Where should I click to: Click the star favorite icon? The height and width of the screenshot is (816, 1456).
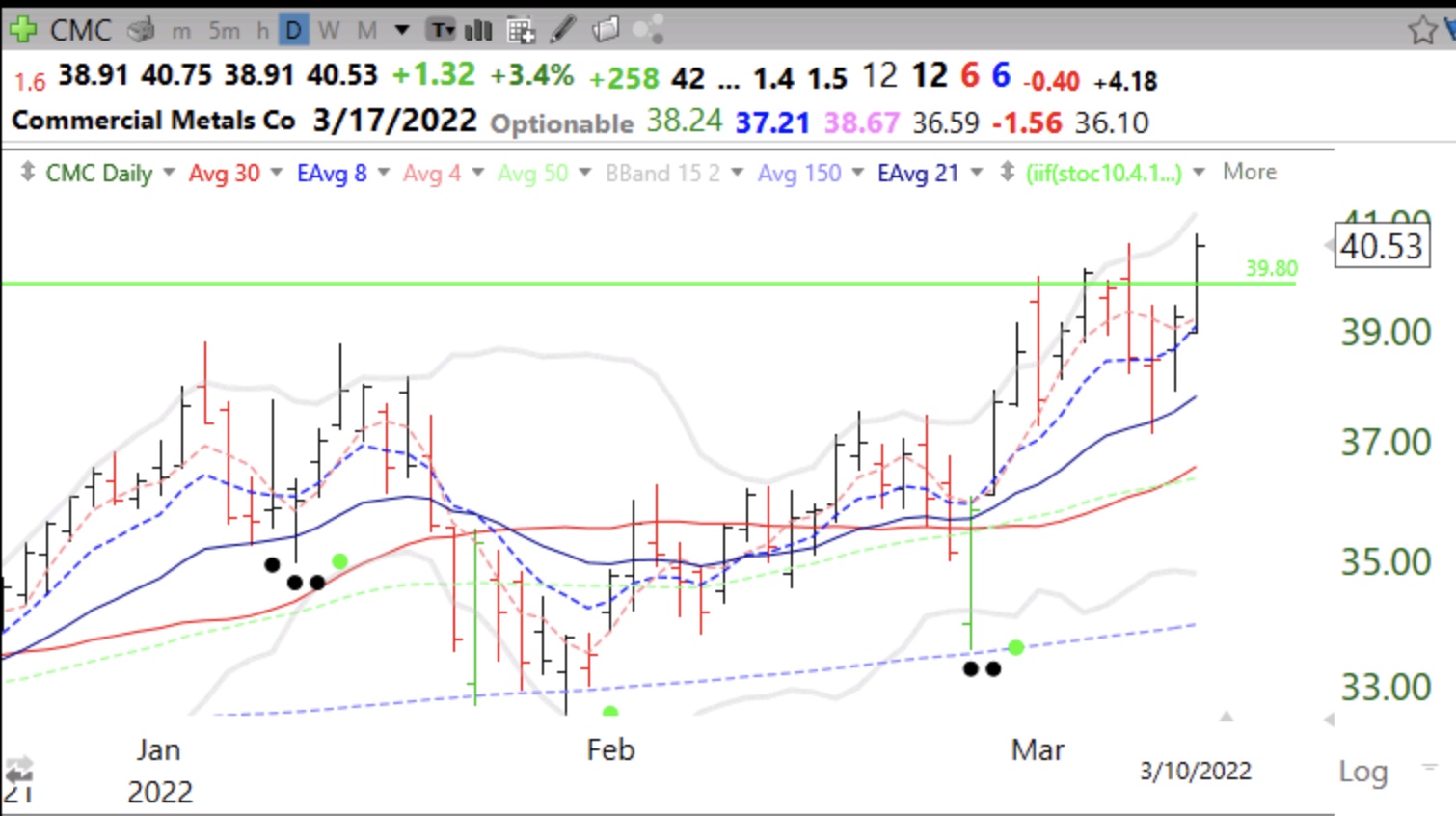(x=1422, y=30)
